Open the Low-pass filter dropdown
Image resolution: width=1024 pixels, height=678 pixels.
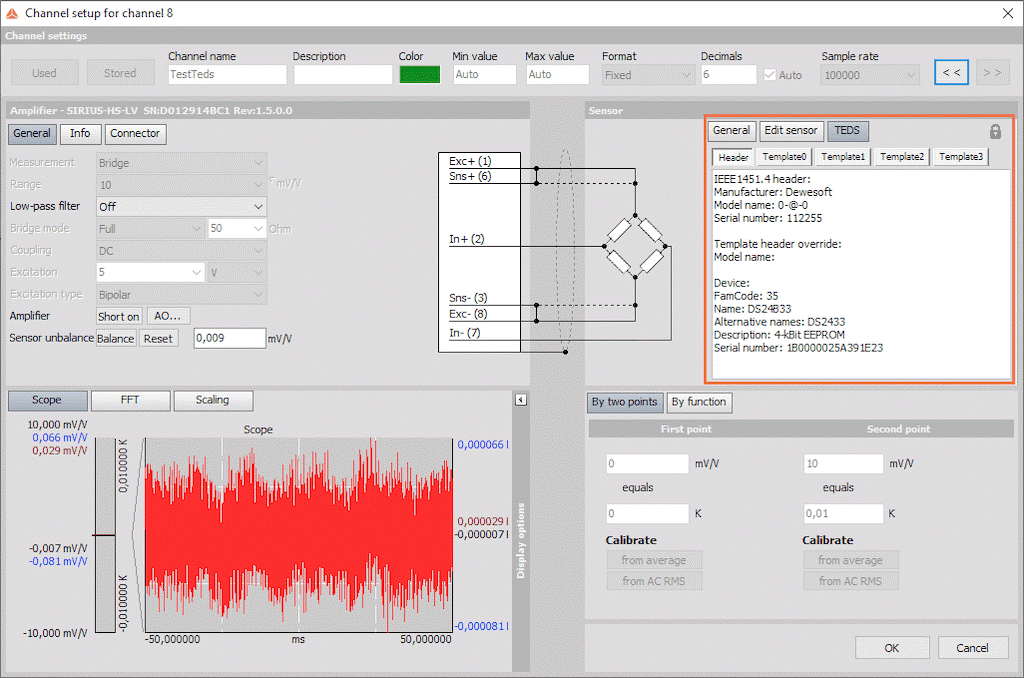(181, 206)
